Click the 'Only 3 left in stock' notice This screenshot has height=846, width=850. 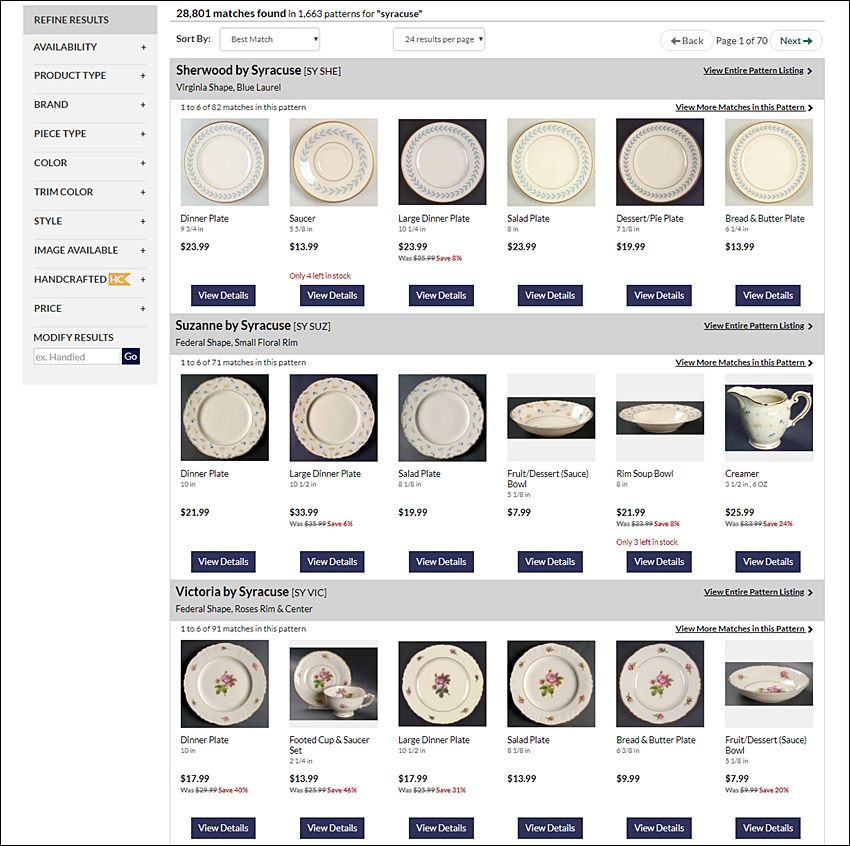[x=647, y=542]
